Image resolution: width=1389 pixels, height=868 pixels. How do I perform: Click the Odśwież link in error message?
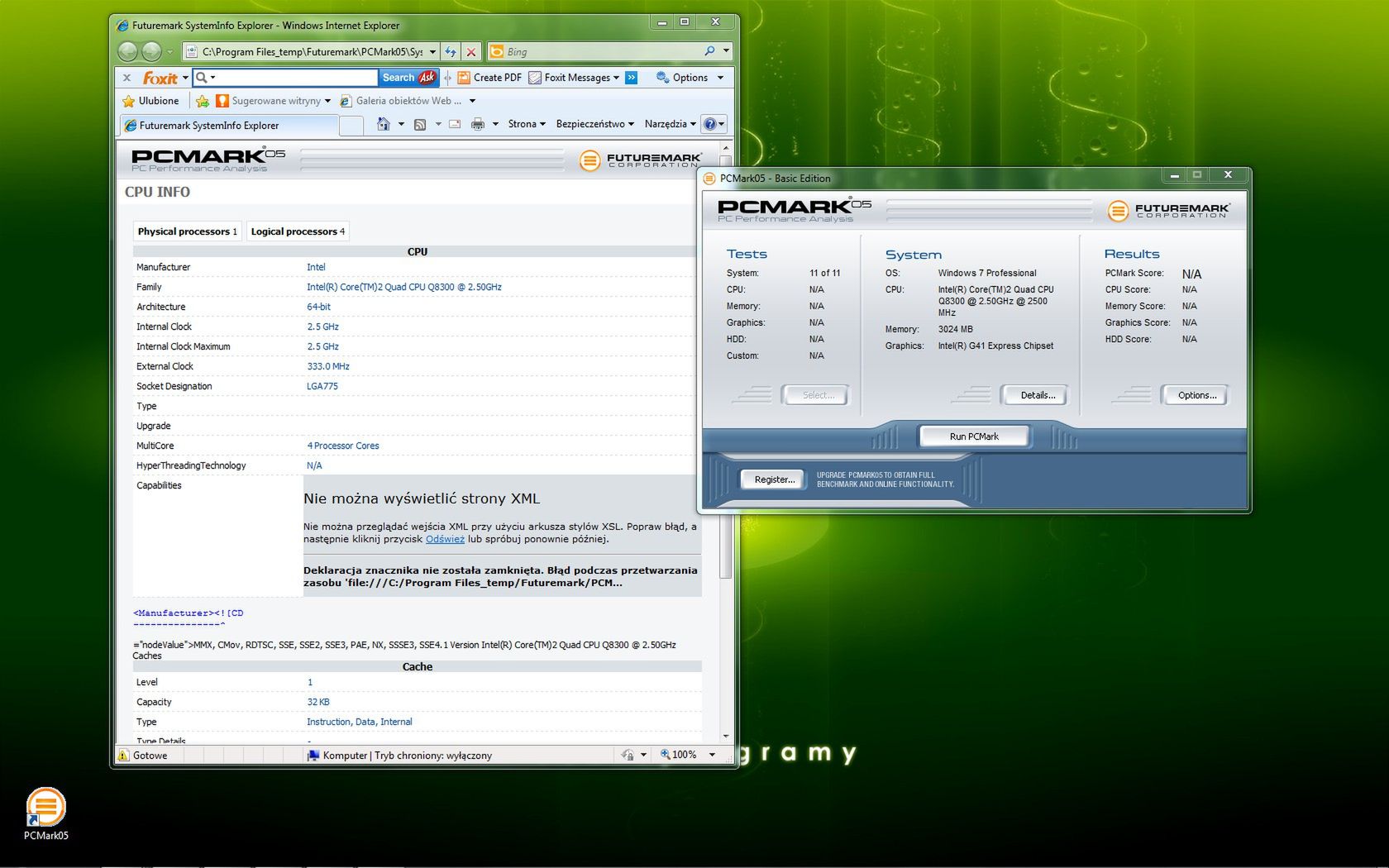coord(445,539)
